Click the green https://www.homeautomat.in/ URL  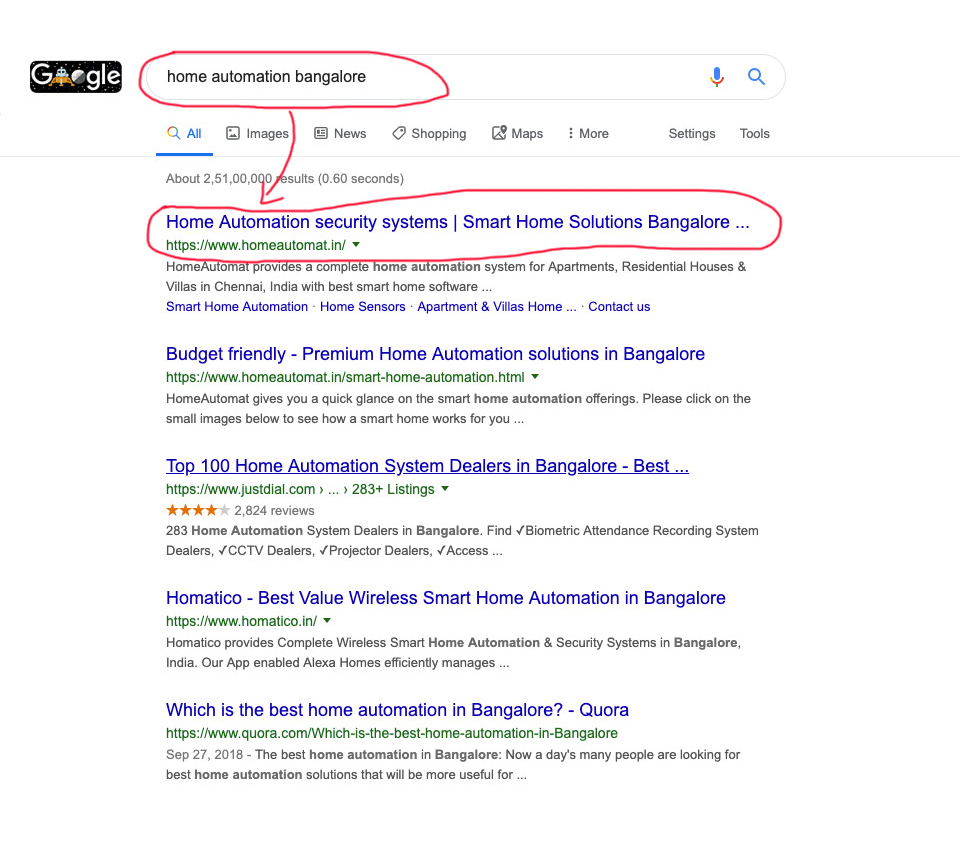[x=256, y=245]
